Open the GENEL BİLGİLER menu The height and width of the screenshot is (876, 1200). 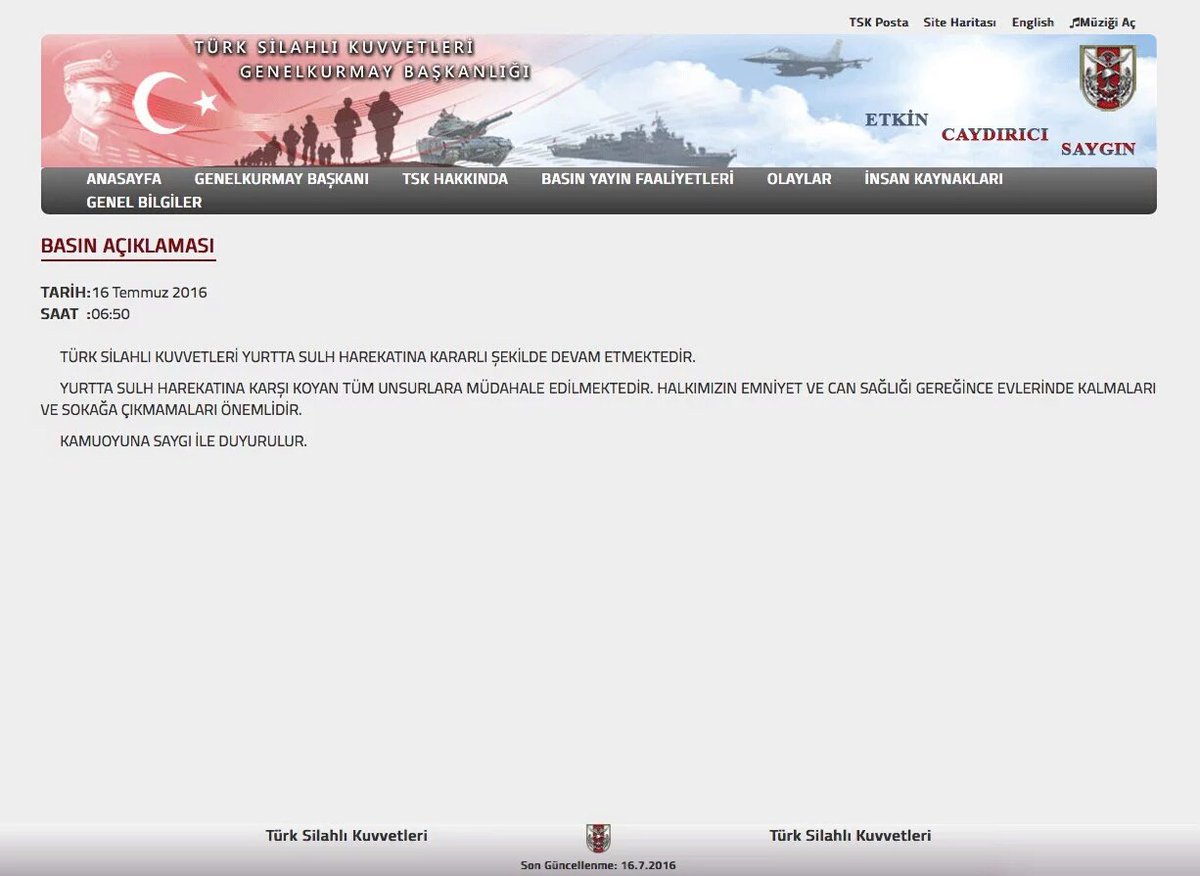pyautogui.click(x=144, y=202)
